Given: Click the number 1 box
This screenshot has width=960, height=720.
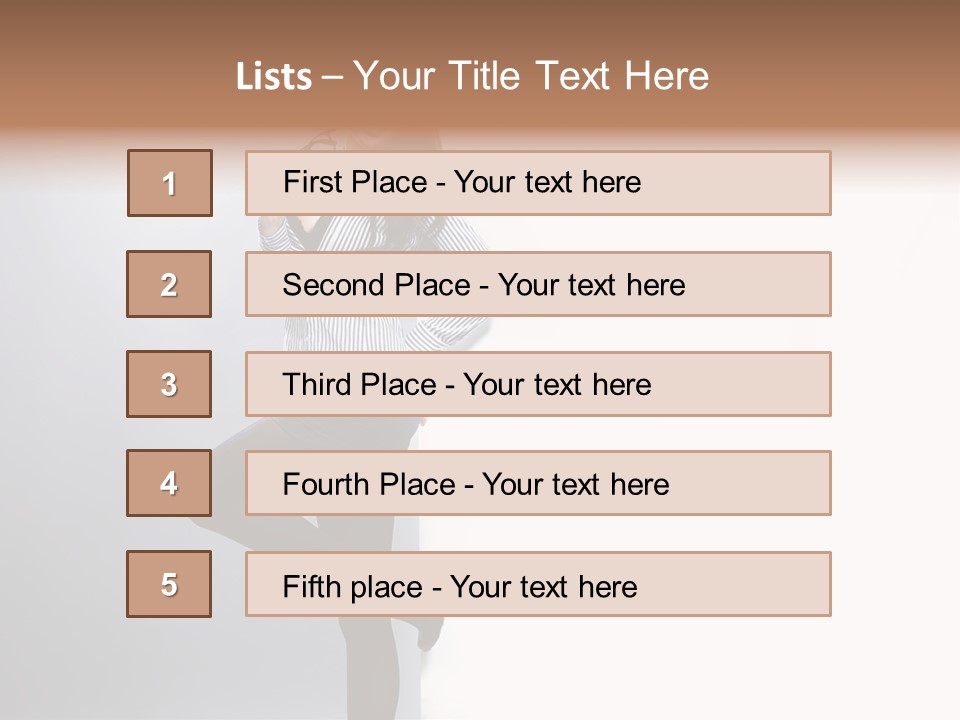Looking at the screenshot, I should tap(170, 183).
